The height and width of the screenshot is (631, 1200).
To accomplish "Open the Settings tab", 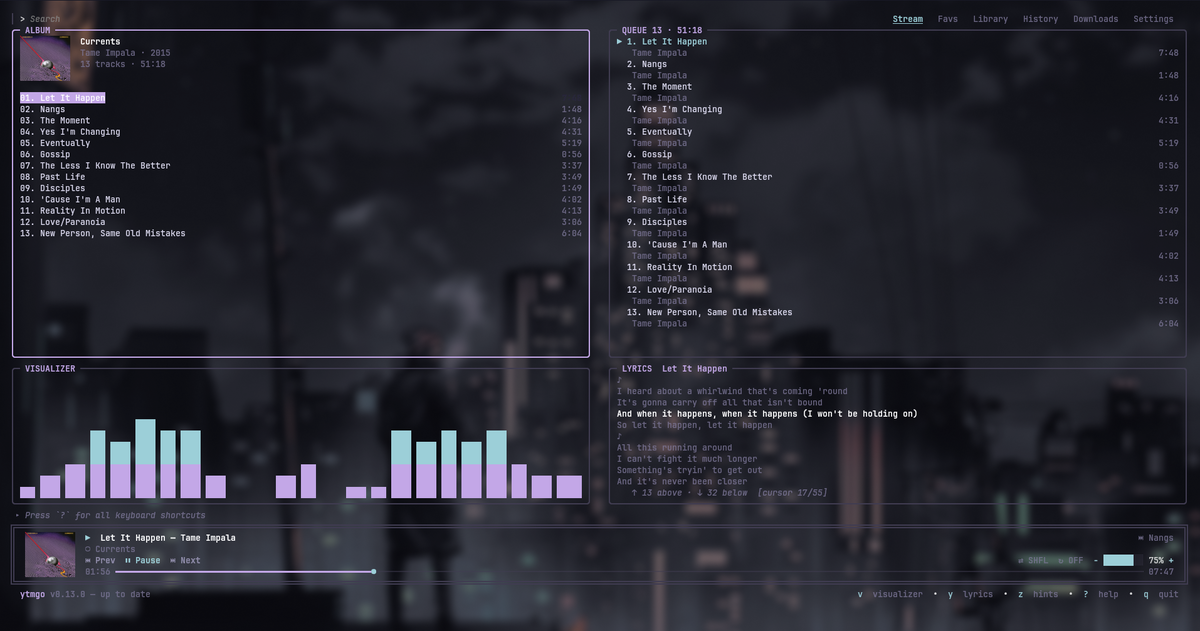I will click(x=1153, y=19).
